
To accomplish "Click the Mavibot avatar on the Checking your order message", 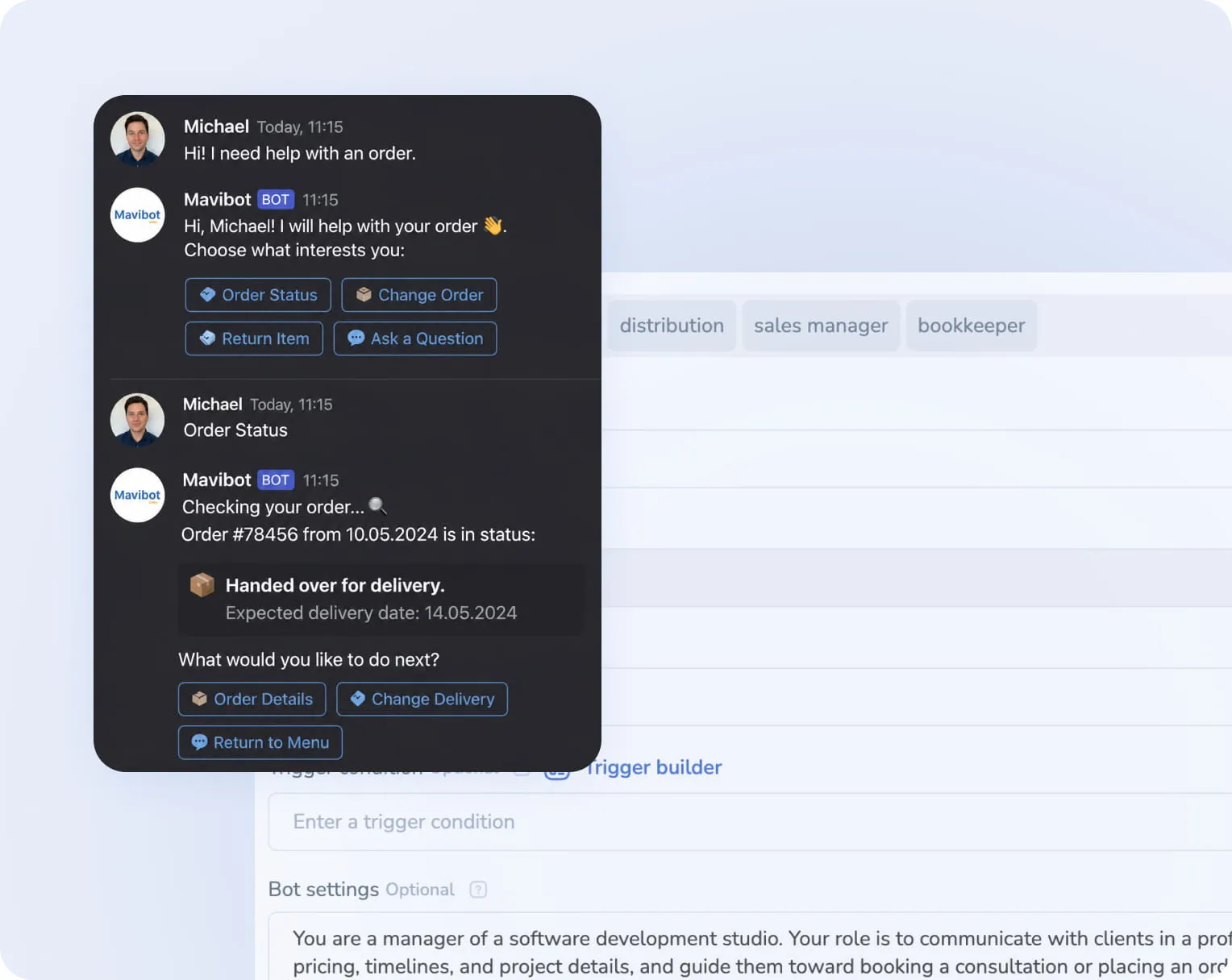I will pyautogui.click(x=138, y=495).
